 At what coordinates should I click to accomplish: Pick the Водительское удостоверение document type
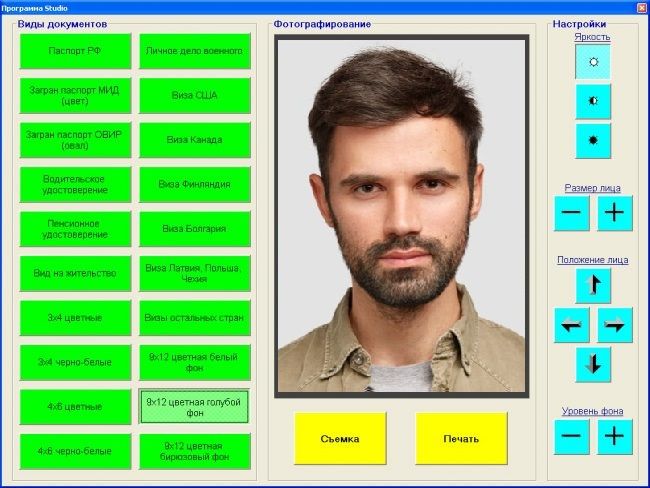(x=75, y=184)
